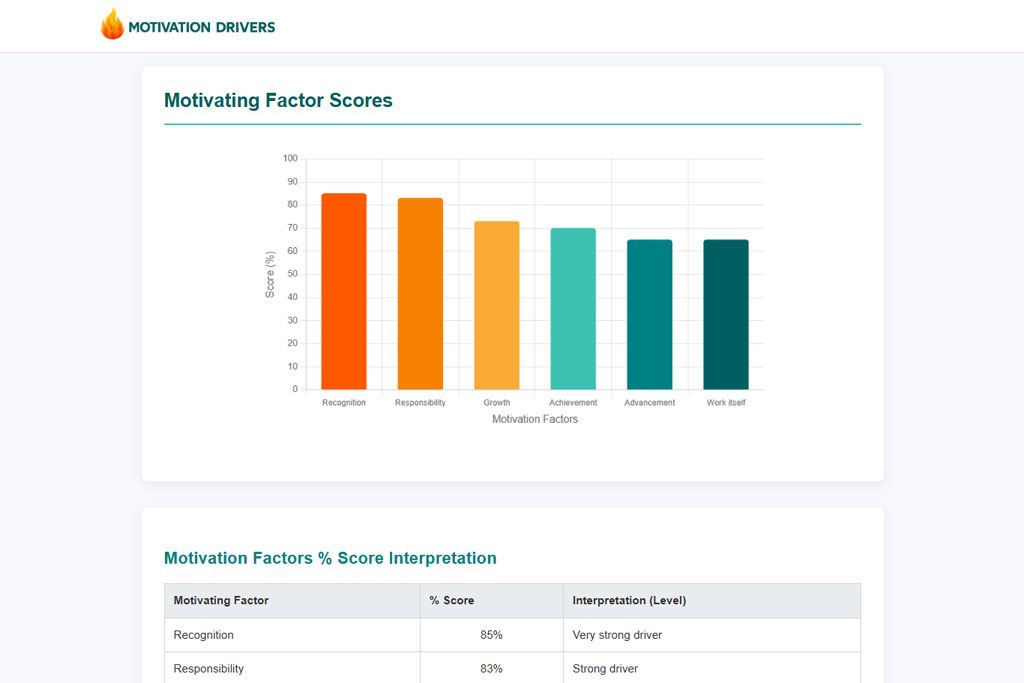Click the Interpretation (Level) column header
1024x683 pixels.
(629, 601)
